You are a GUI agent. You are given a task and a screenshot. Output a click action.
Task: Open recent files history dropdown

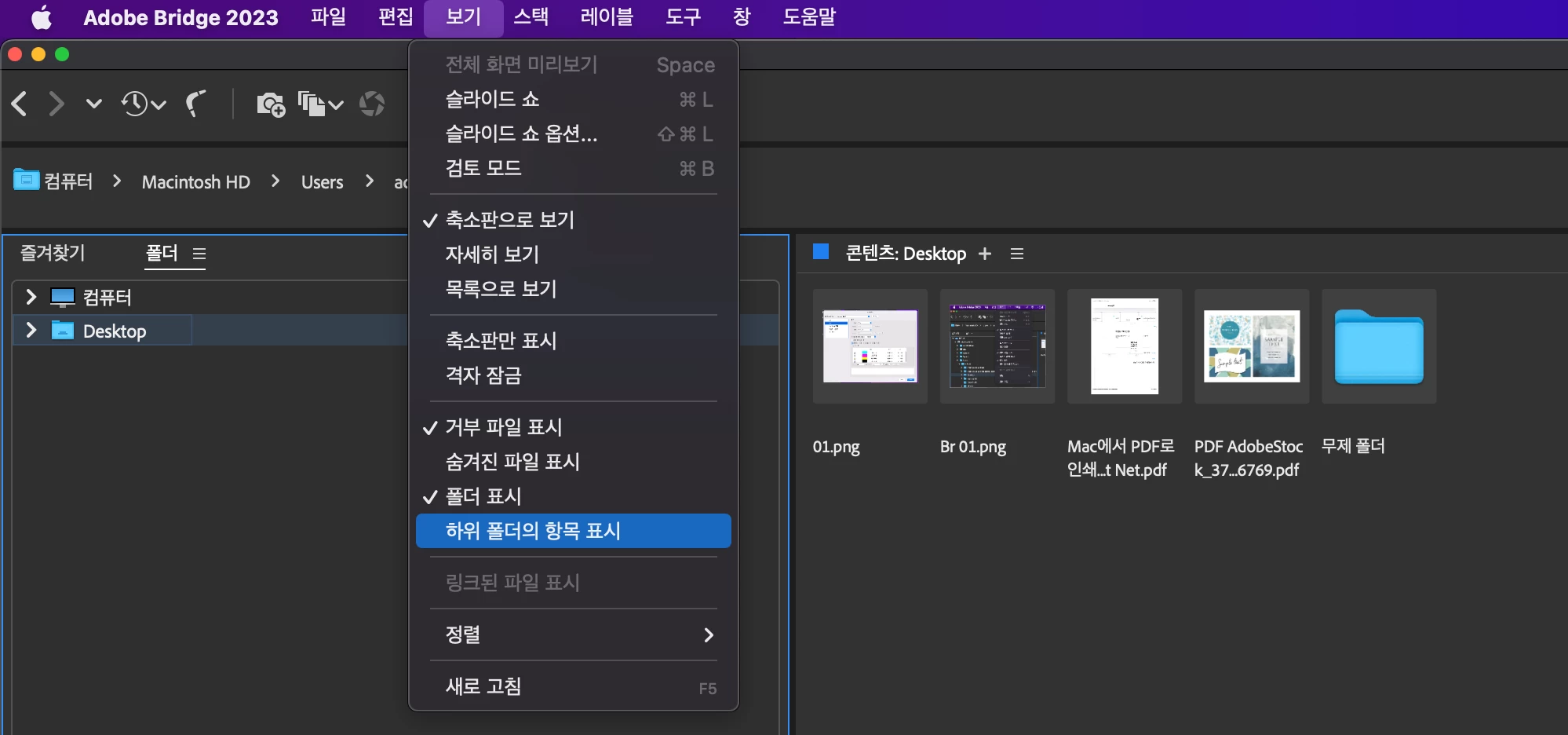[143, 104]
